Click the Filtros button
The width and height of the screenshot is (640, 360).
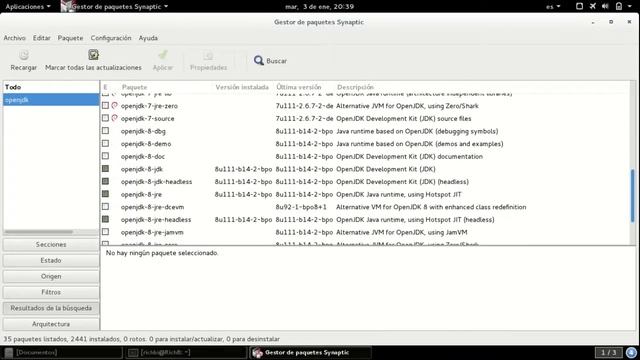point(51,292)
